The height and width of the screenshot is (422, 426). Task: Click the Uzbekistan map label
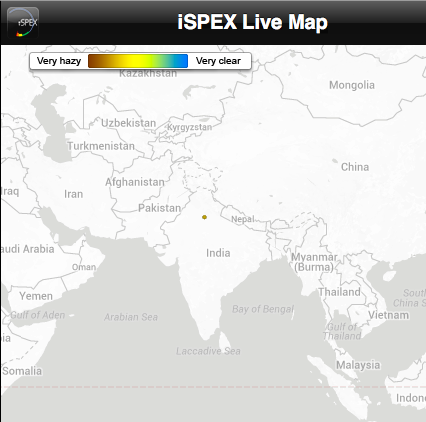[x=128, y=123]
